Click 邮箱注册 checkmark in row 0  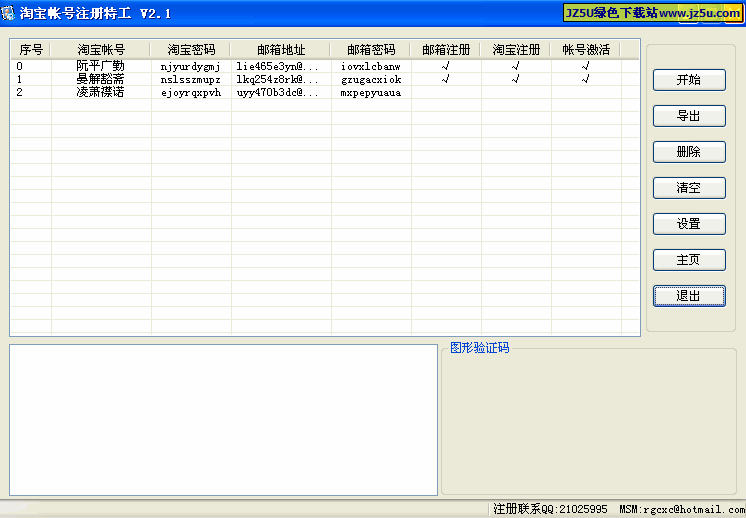(445, 66)
